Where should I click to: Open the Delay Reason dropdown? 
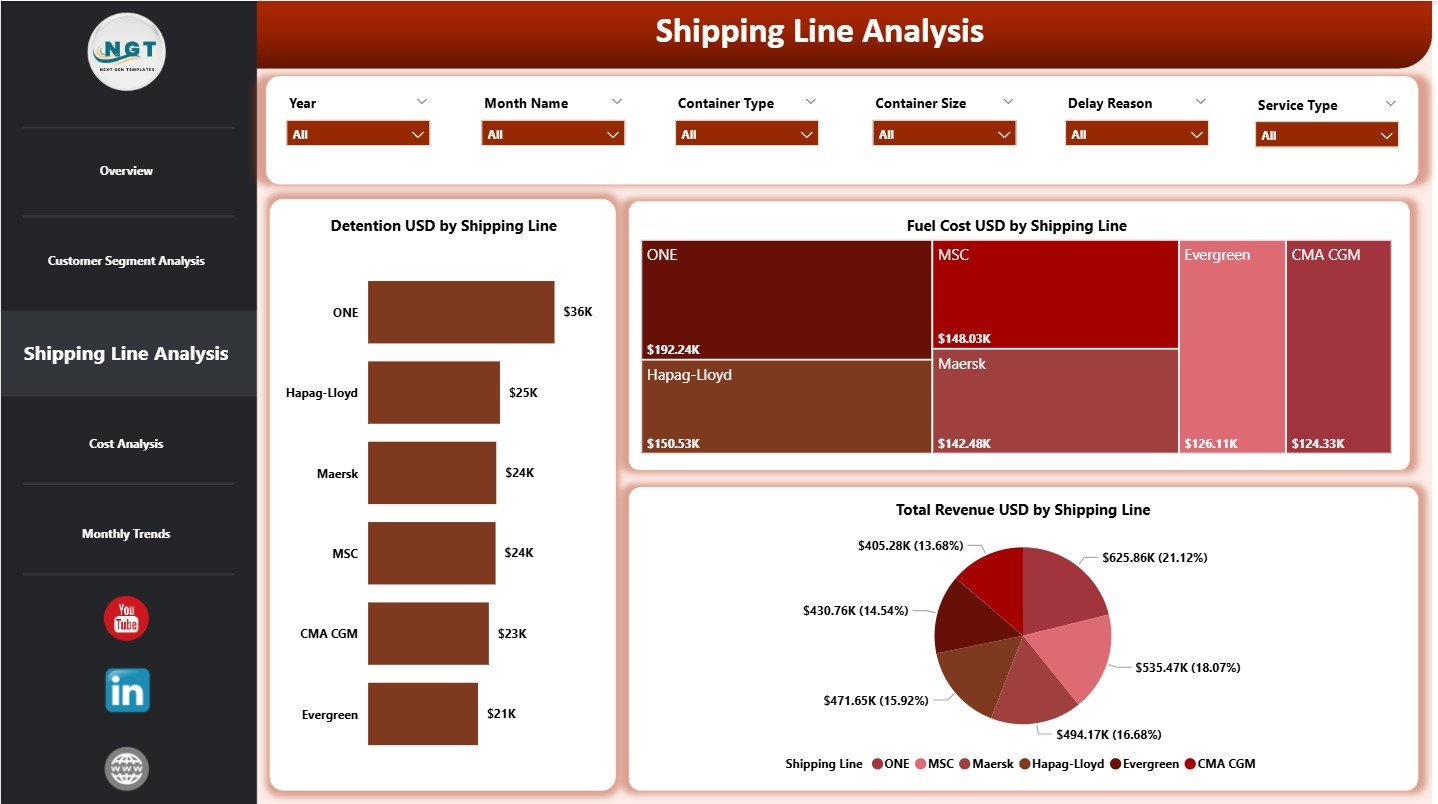click(x=1136, y=133)
